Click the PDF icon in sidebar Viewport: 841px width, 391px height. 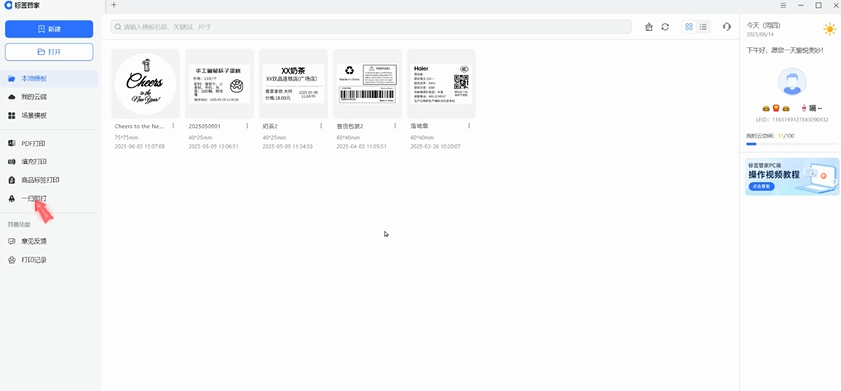12,144
